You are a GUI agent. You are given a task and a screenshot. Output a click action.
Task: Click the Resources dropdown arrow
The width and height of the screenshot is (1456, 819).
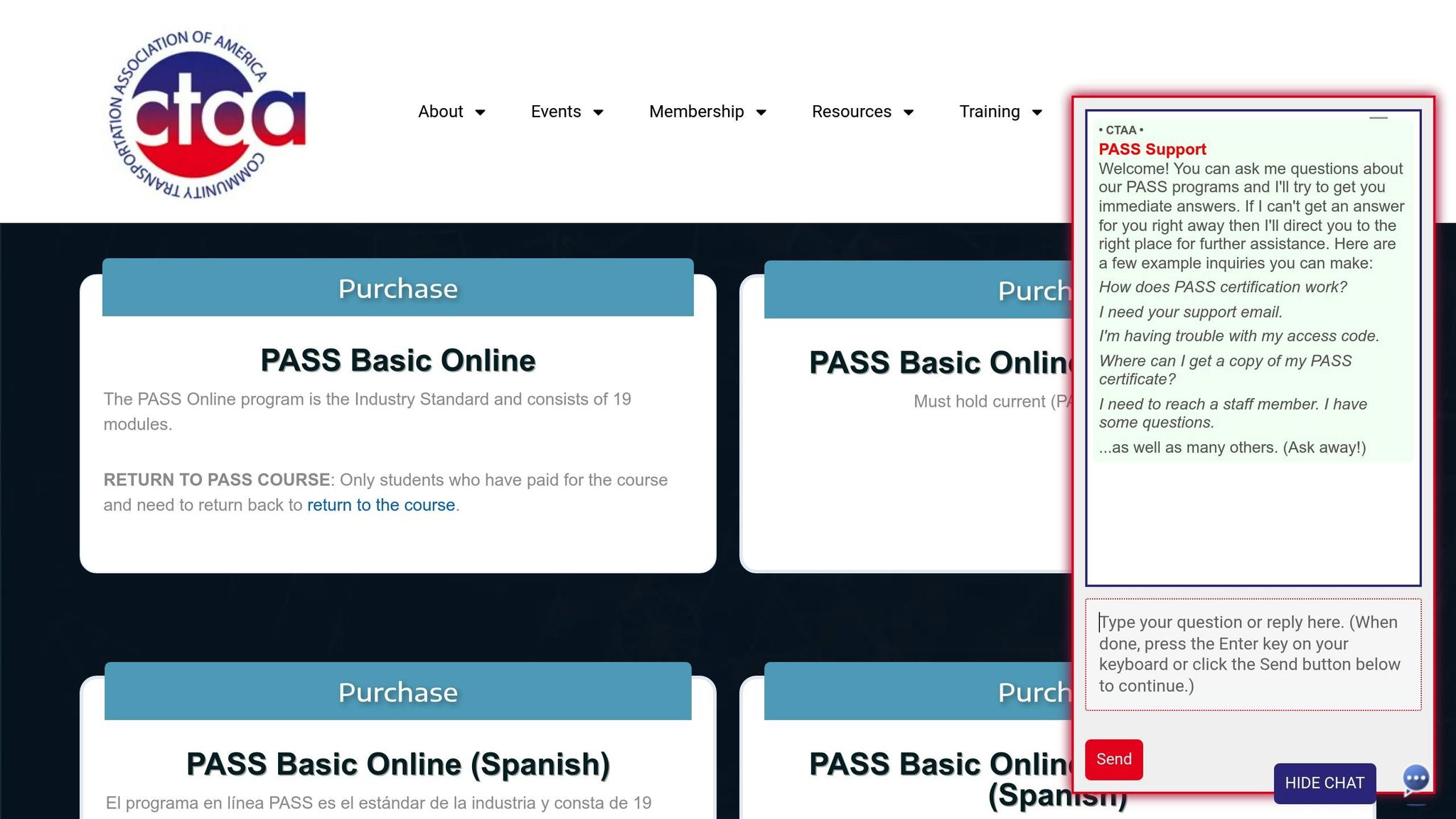pyautogui.click(x=909, y=112)
